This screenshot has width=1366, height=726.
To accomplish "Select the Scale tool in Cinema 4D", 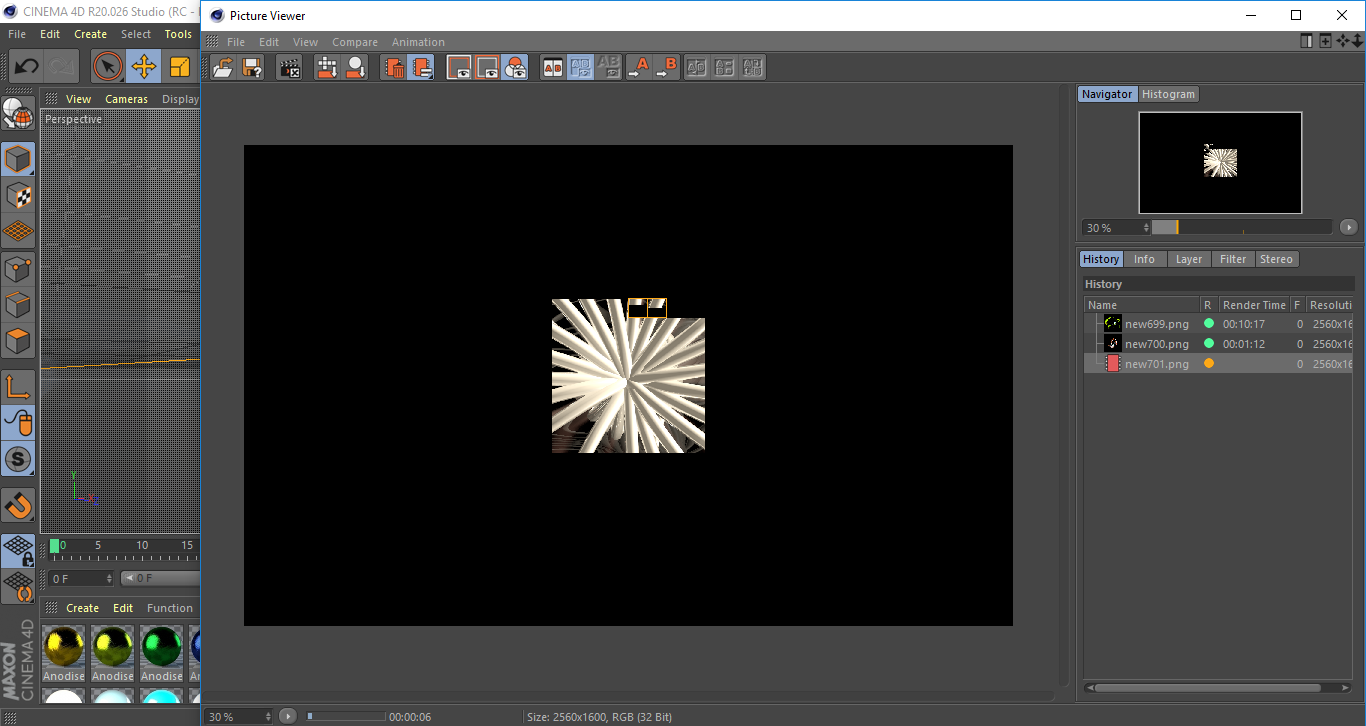I will [x=180, y=67].
